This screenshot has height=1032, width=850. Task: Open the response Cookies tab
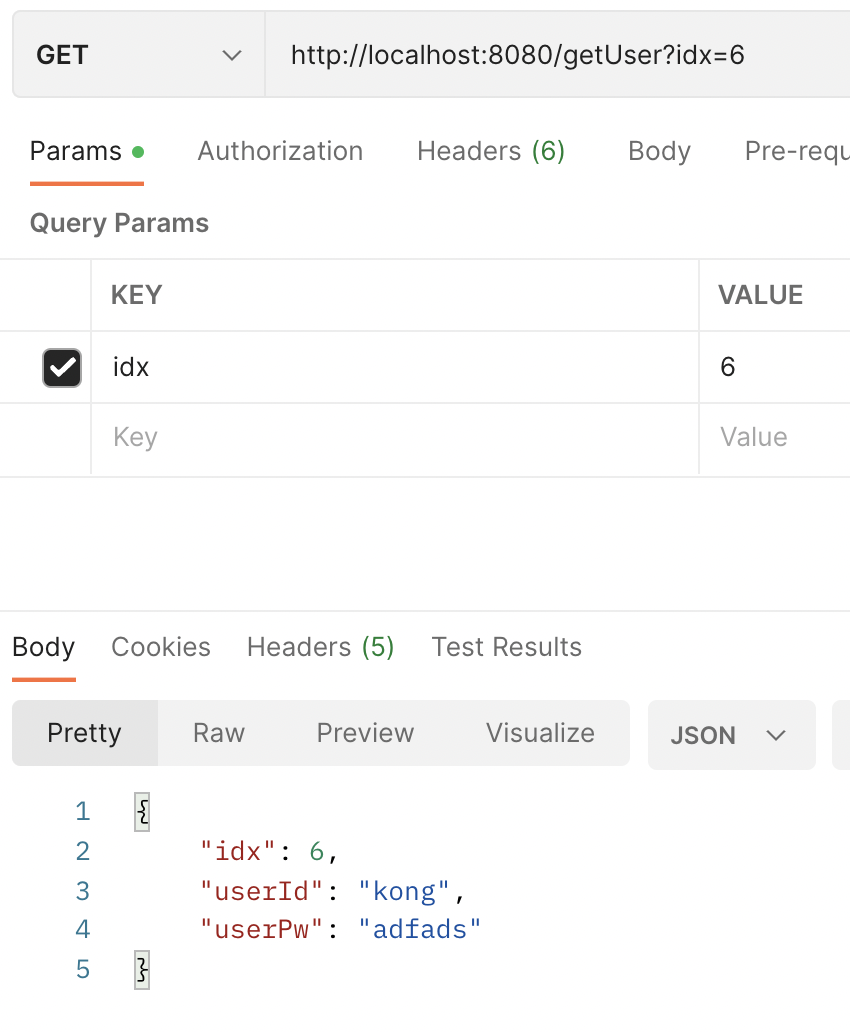tap(161, 647)
